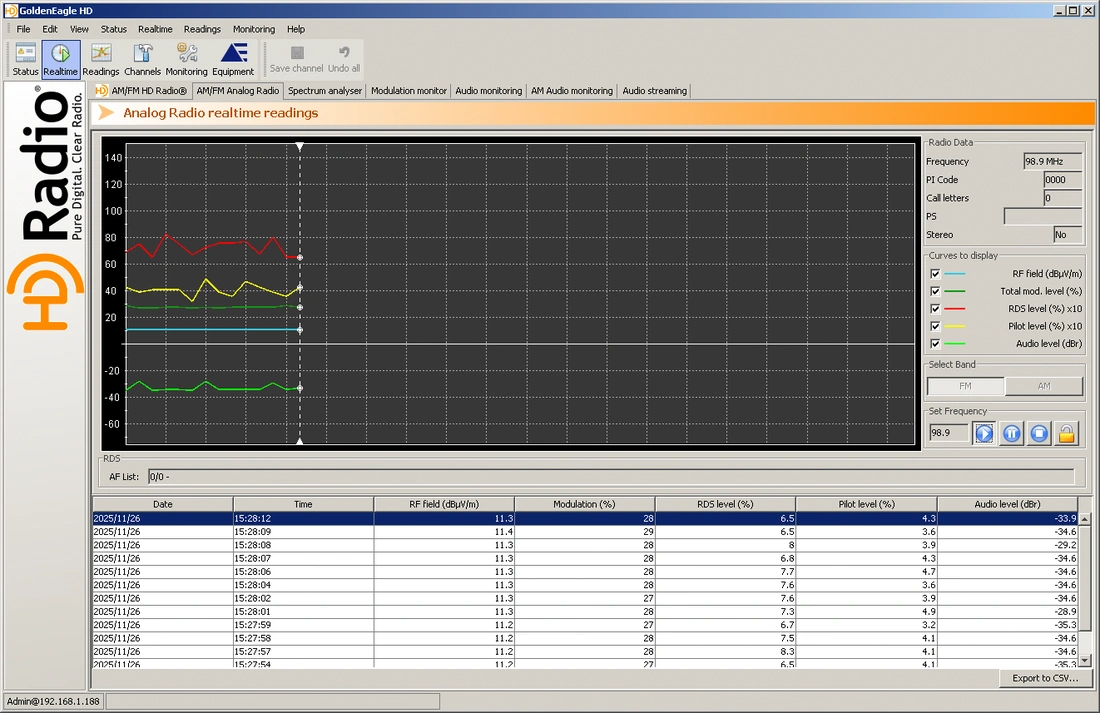1100x713 pixels.
Task: Open Monitoring from the toolbar
Action: (187, 59)
